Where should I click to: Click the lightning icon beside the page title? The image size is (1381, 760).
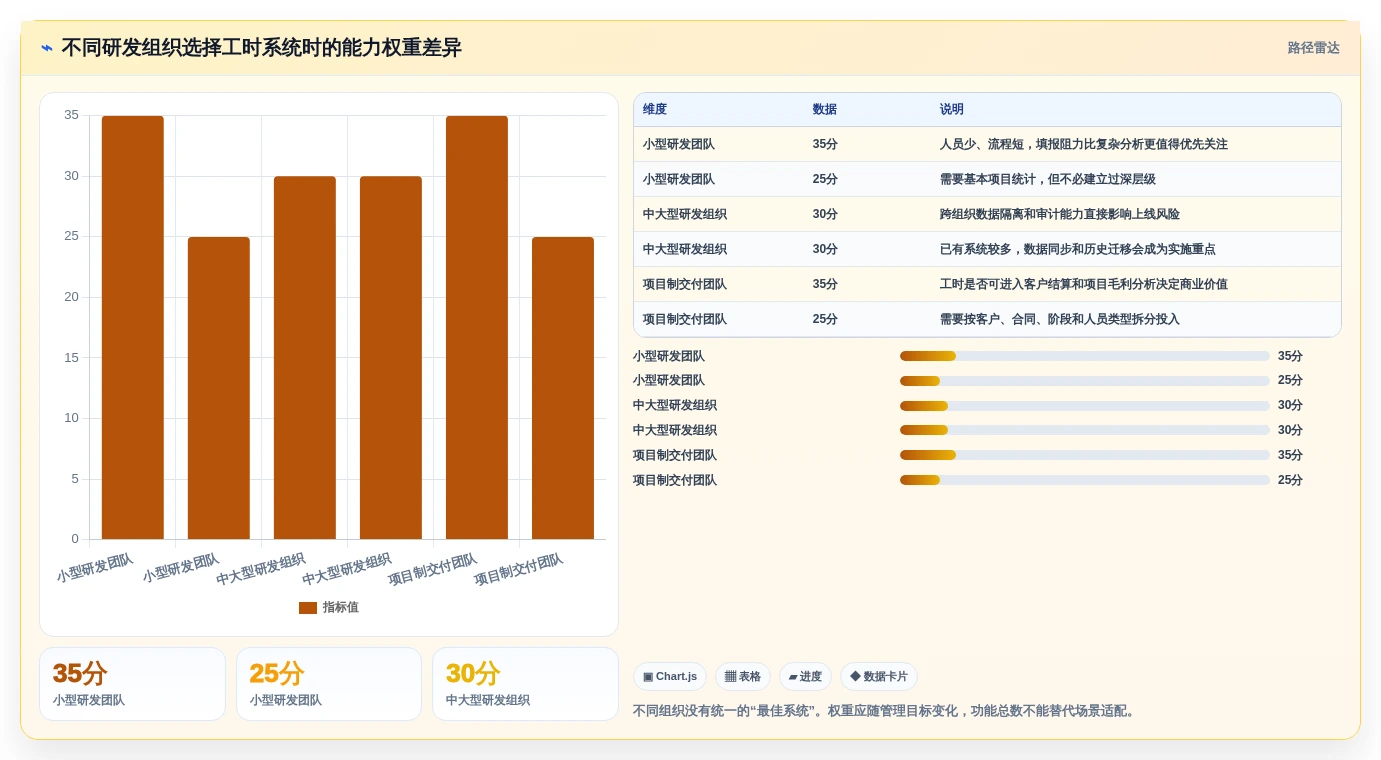47,48
